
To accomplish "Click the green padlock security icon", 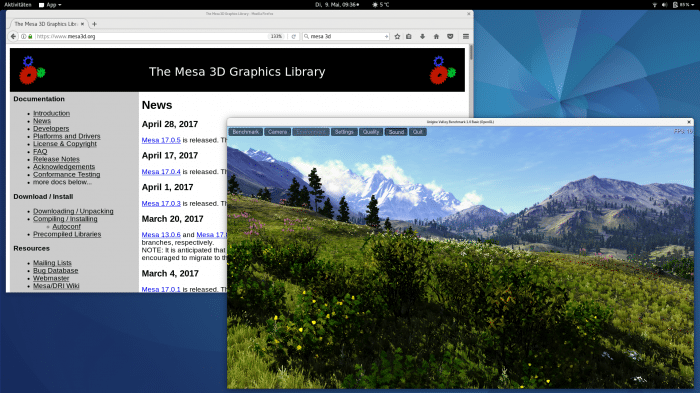I will [30, 37].
